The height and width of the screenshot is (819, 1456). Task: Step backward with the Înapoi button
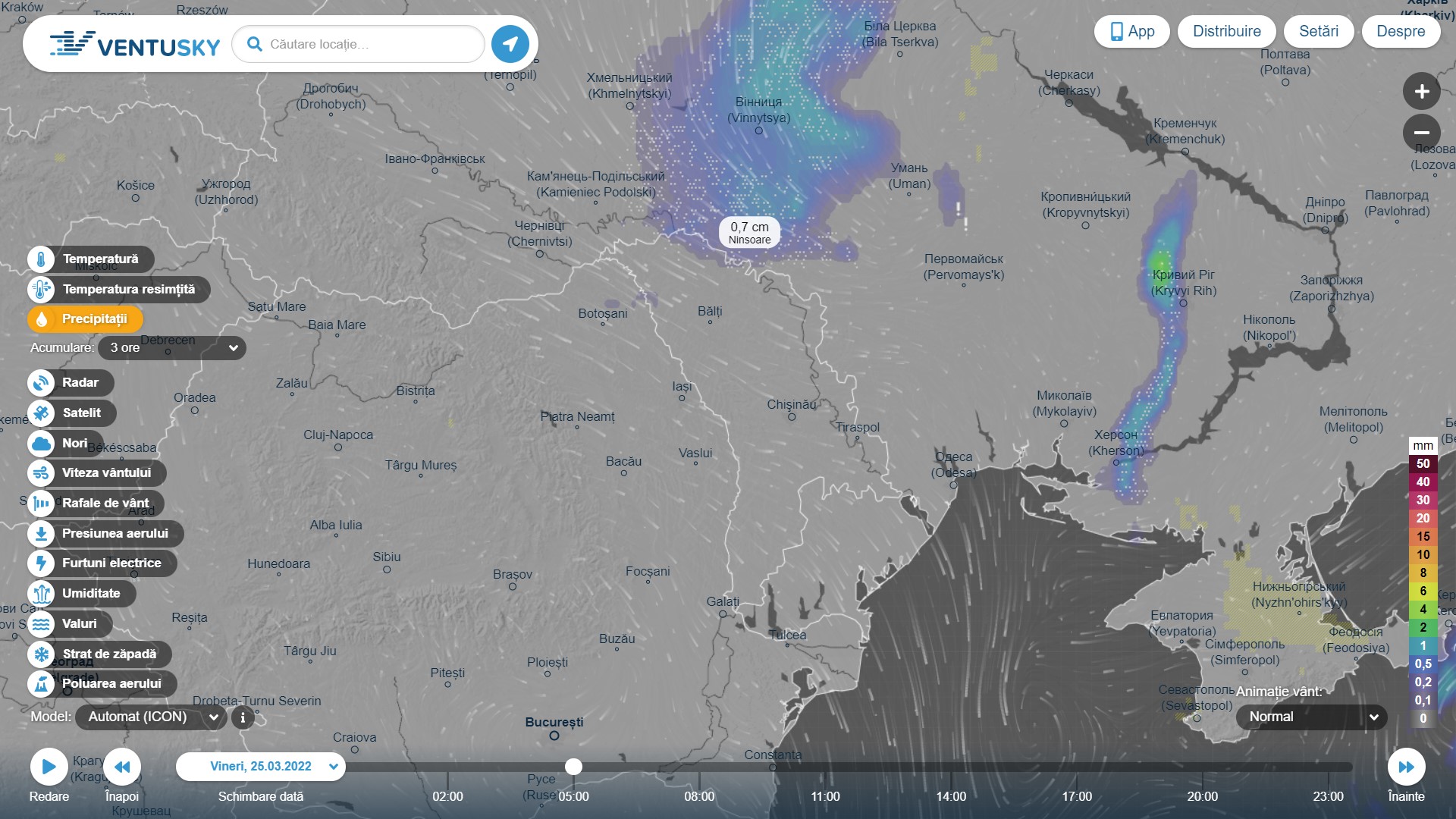[122, 767]
